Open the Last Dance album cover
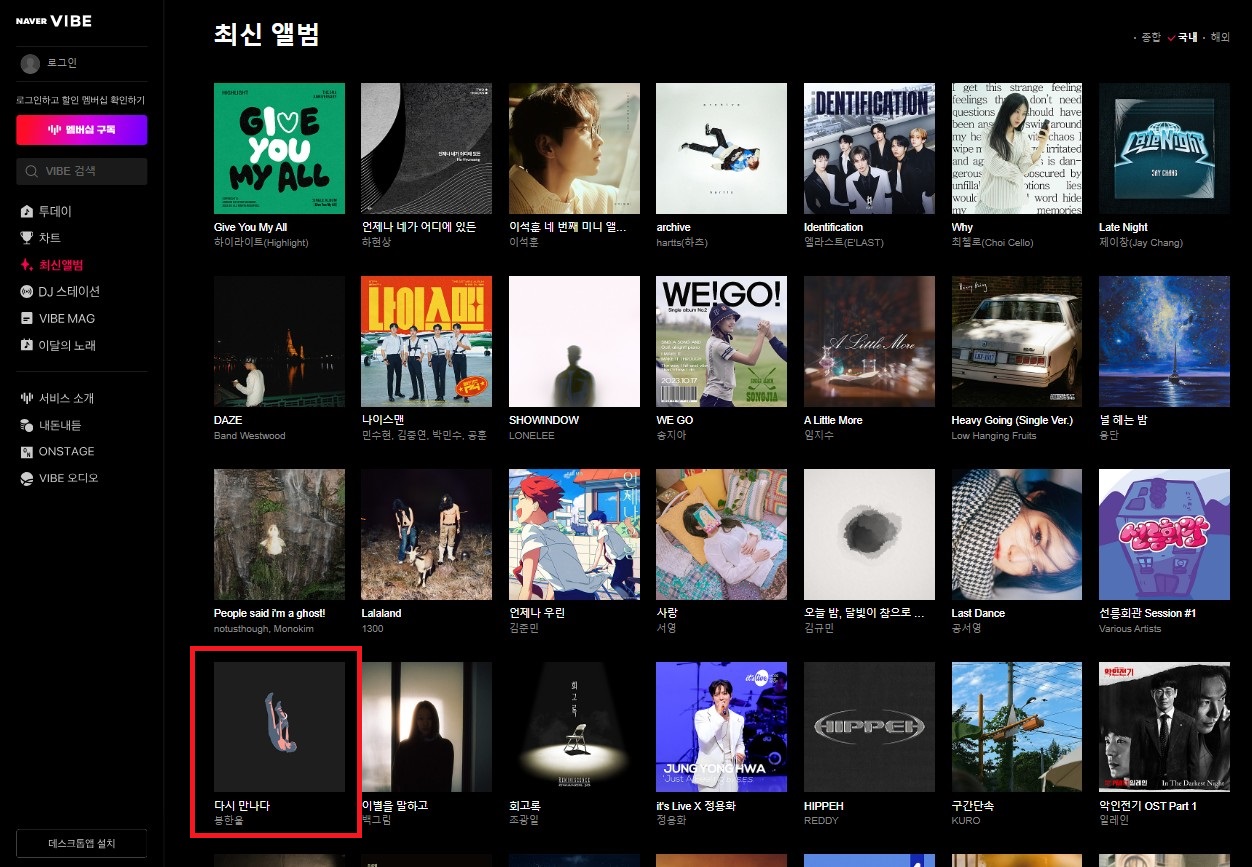The width and height of the screenshot is (1252, 867). [x=1017, y=534]
